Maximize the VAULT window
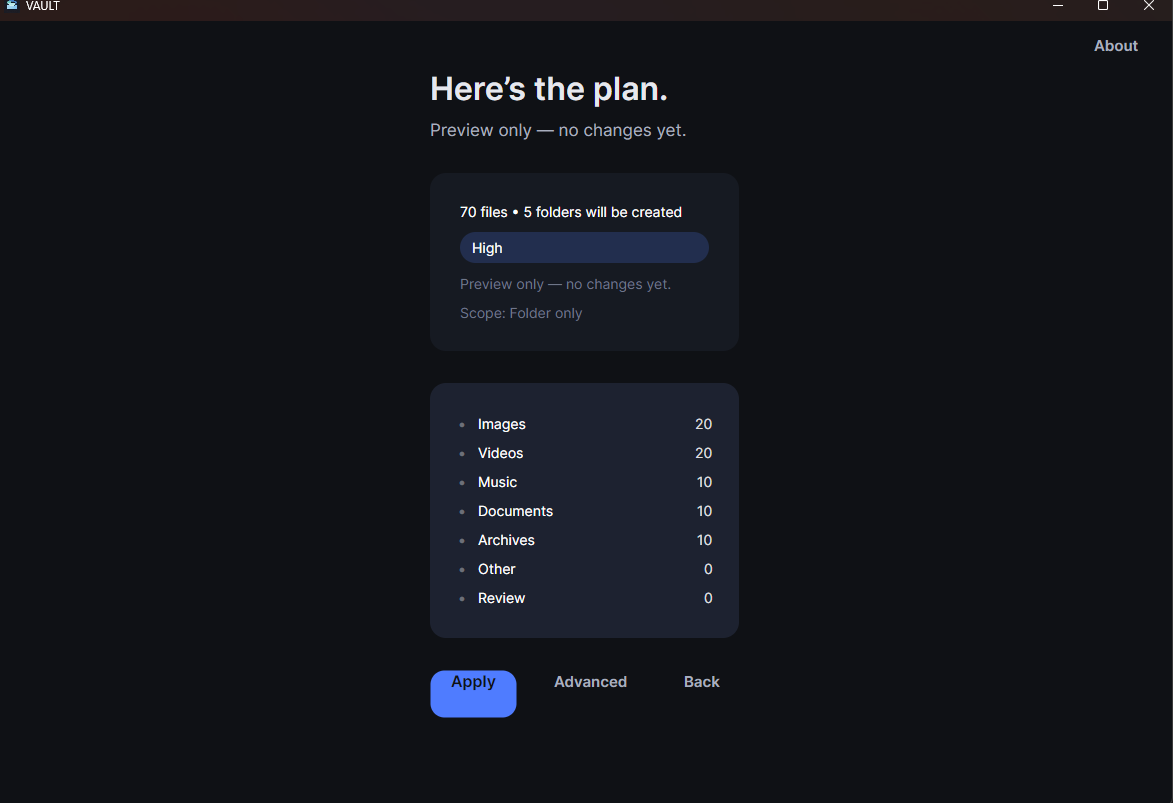The image size is (1173, 803). point(1103,6)
